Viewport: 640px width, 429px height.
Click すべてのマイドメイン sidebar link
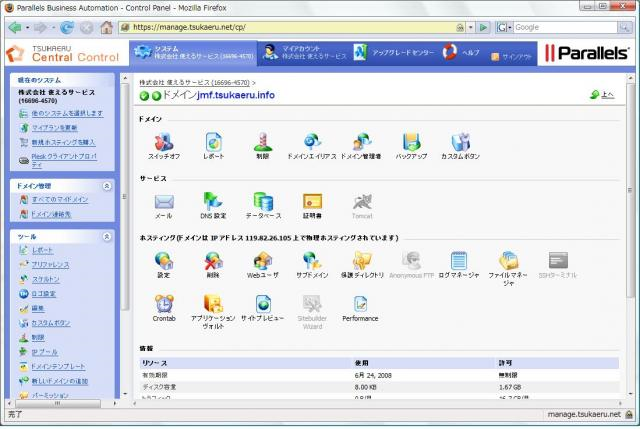pos(60,200)
